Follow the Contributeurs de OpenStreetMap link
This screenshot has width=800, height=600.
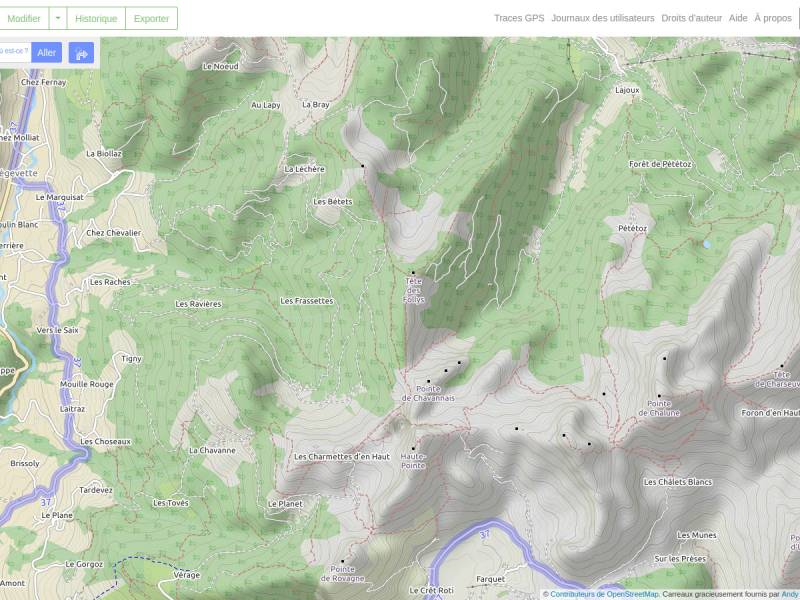(x=604, y=594)
